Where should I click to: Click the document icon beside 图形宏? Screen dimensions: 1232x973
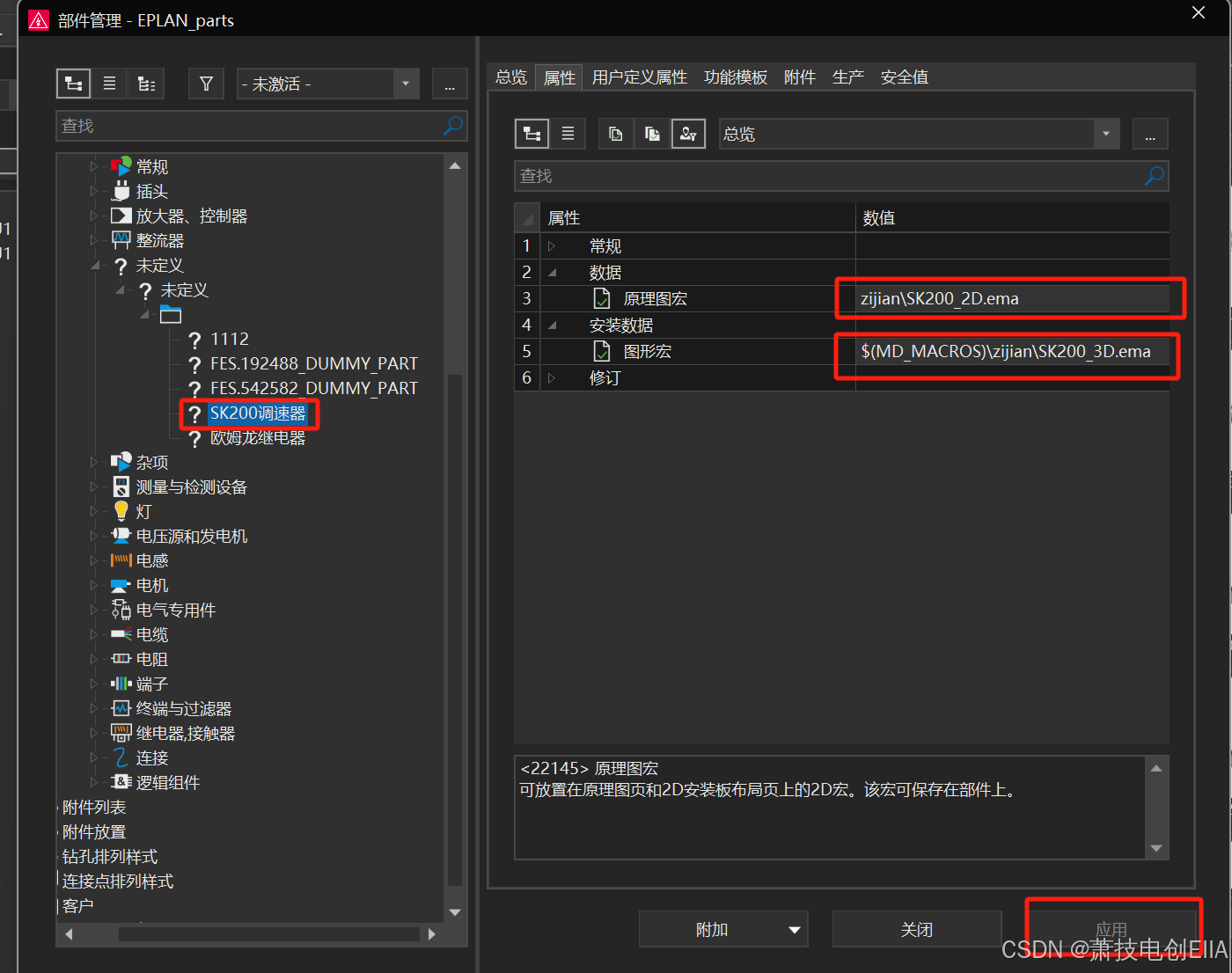tap(602, 352)
